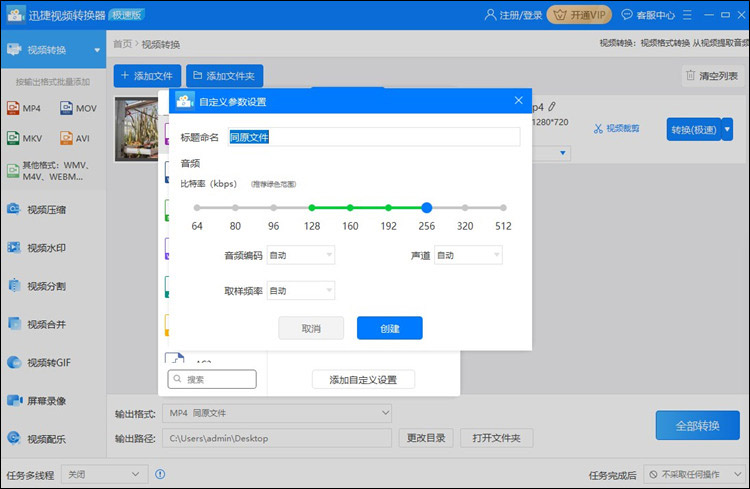Set bitrate slider to 96 kbps

click(274, 208)
